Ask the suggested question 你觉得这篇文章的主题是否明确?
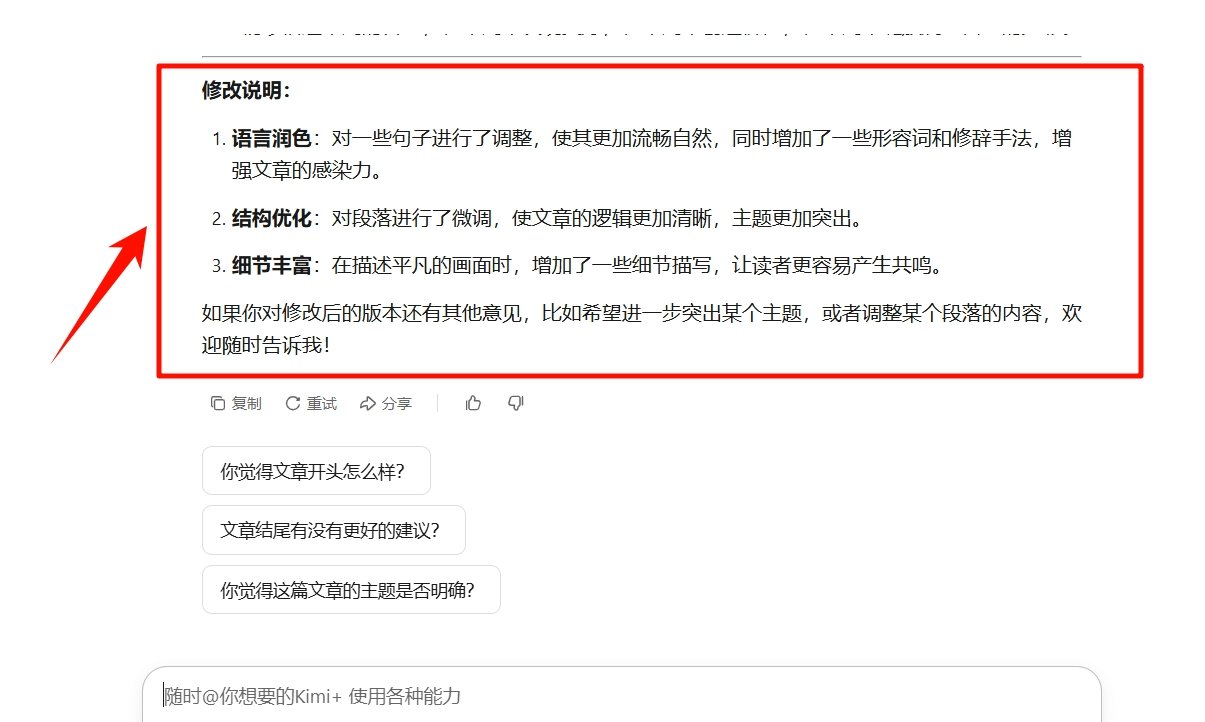This screenshot has width=1205, height=722. [350, 589]
